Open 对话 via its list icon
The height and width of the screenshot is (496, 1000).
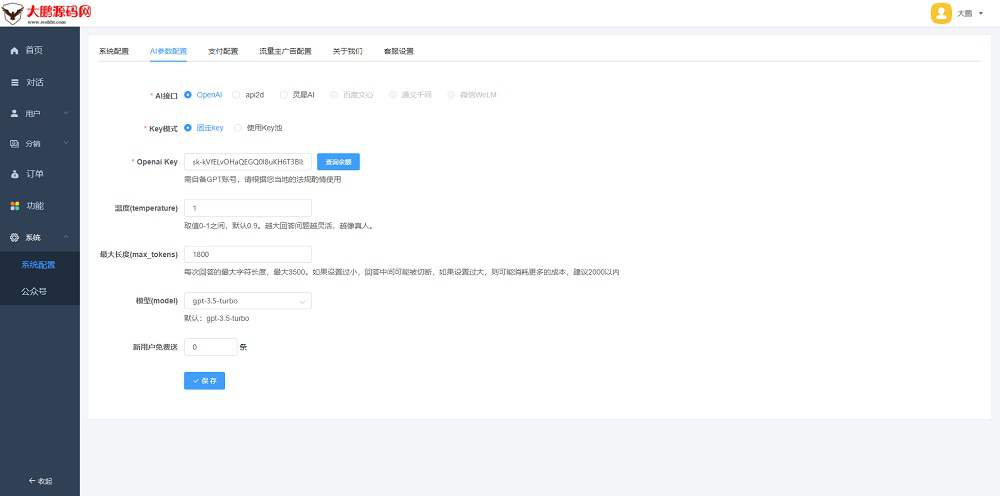click(x=14, y=82)
